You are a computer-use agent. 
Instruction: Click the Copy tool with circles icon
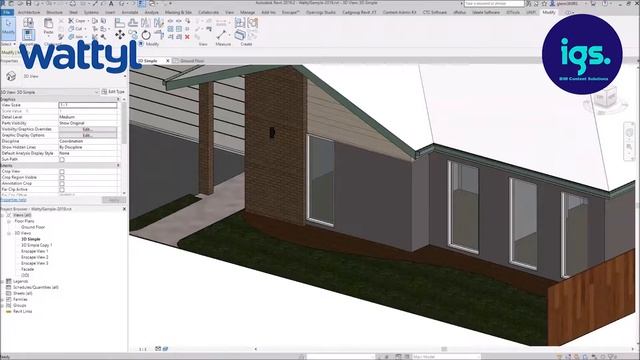click(133, 35)
